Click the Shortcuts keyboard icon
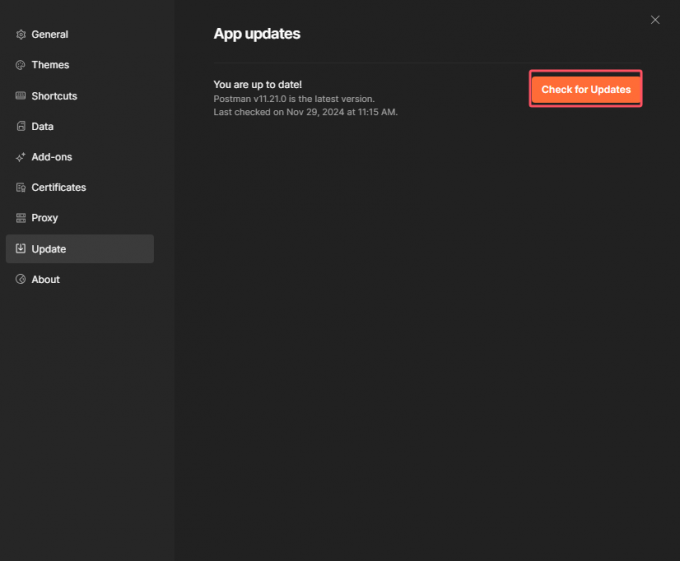The height and width of the screenshot is (561, 680). pyautogui.click(x=20, y=96)
